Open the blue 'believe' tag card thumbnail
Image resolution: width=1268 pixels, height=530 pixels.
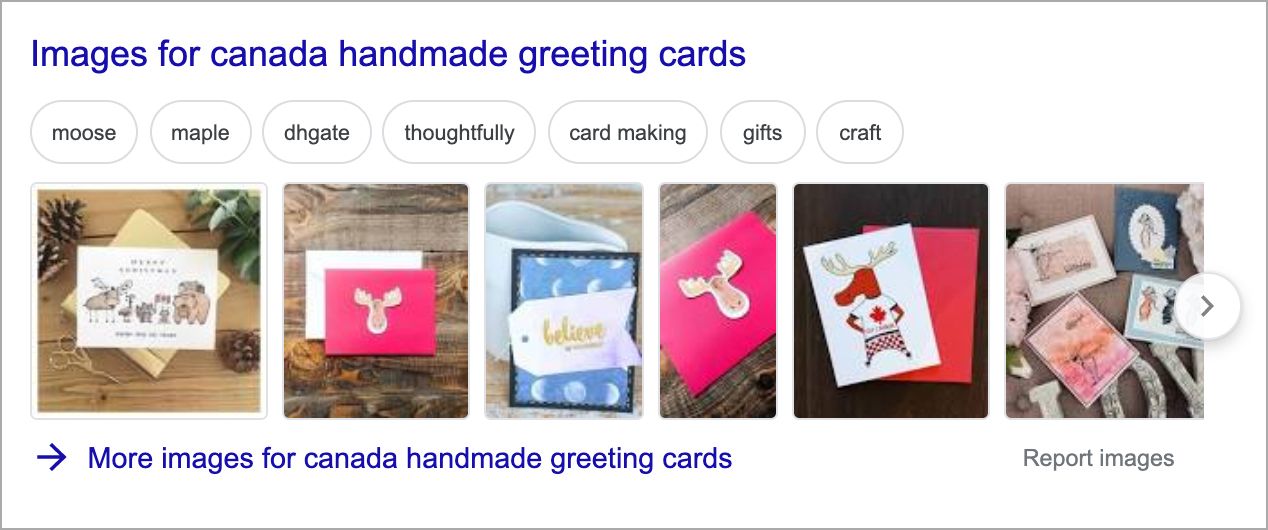[564, 300]
